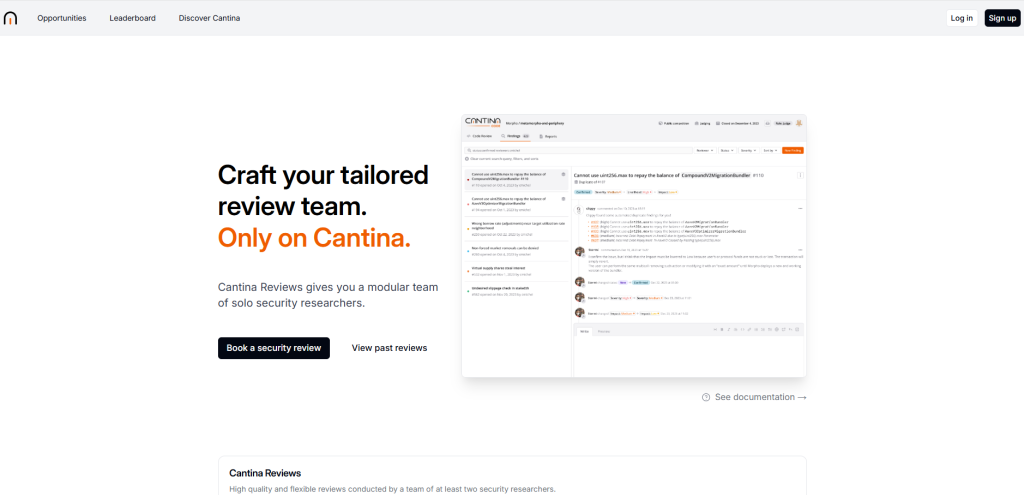Click the Cantina product screenshot image
1024x495 pixels.
click(x=633, y=246)
